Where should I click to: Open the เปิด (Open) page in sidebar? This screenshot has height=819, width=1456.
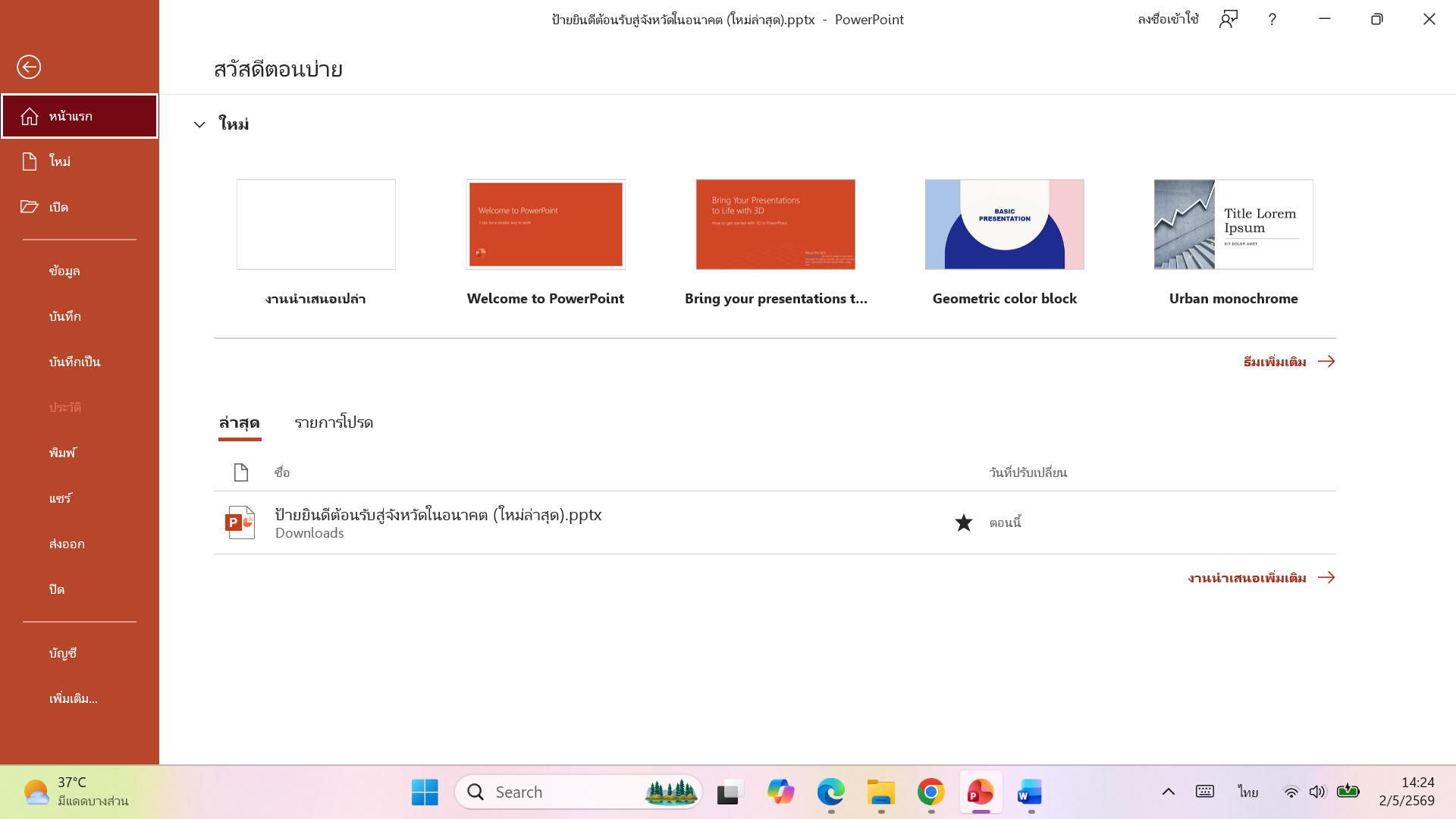(80, 207)
